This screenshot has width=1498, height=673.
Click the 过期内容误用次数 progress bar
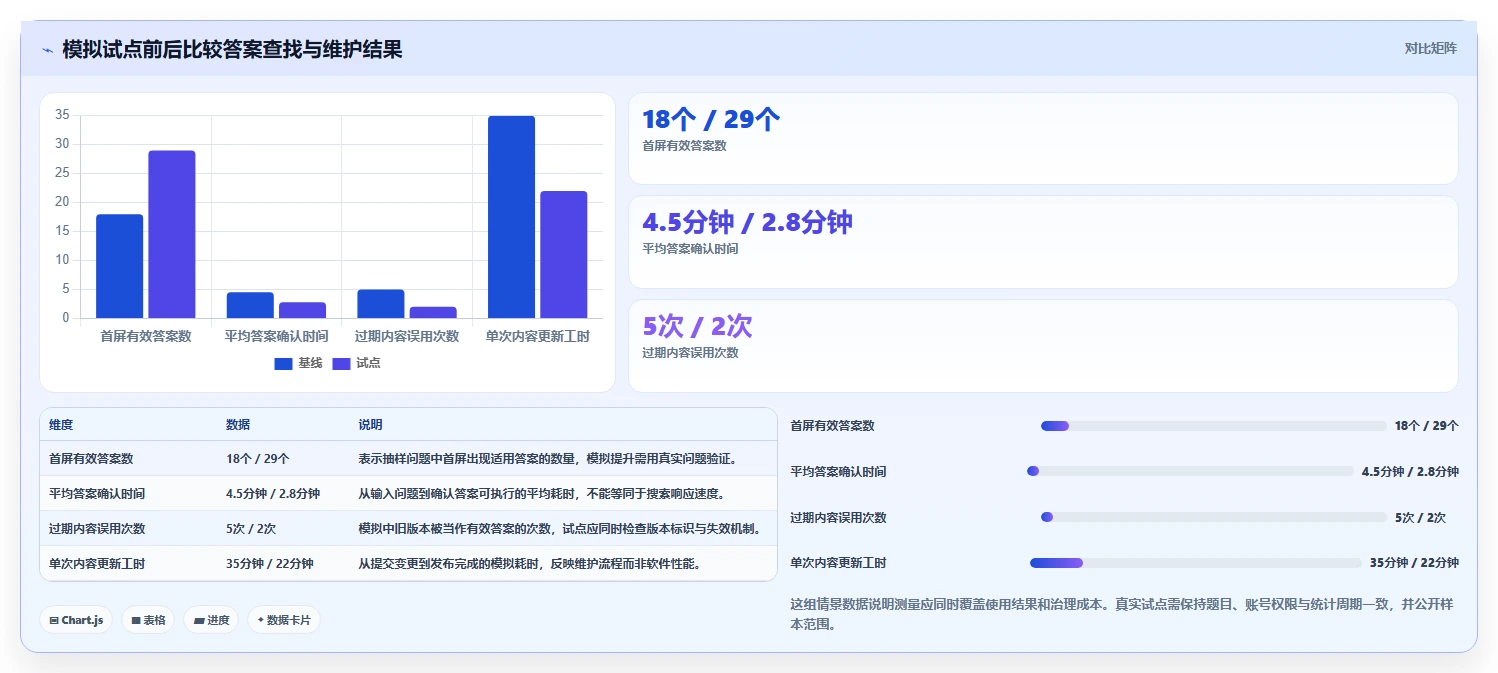pos(1214,517)
